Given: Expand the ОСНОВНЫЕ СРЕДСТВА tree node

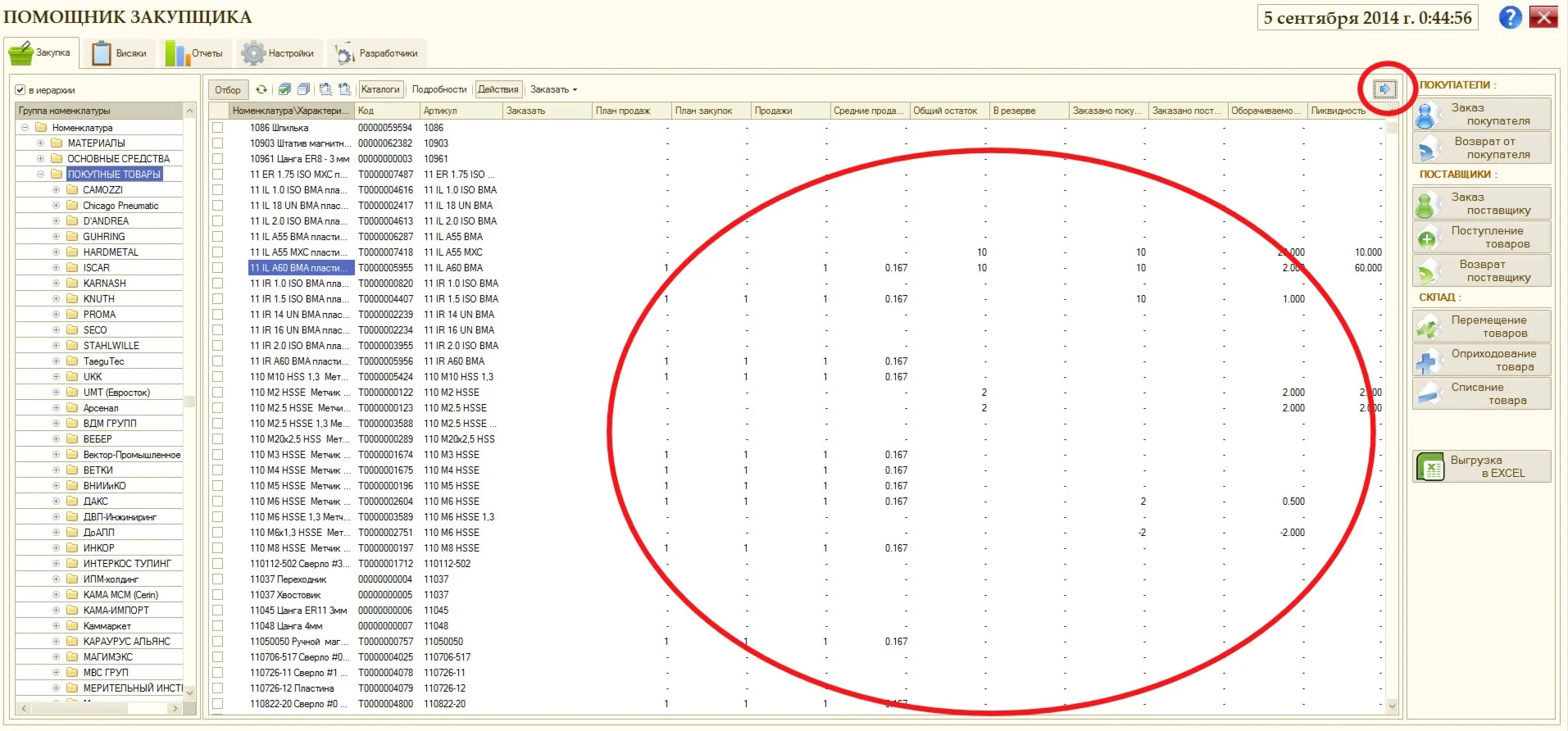Looking at the screenshot, I should pyautogui.click(x=40, y=158).
